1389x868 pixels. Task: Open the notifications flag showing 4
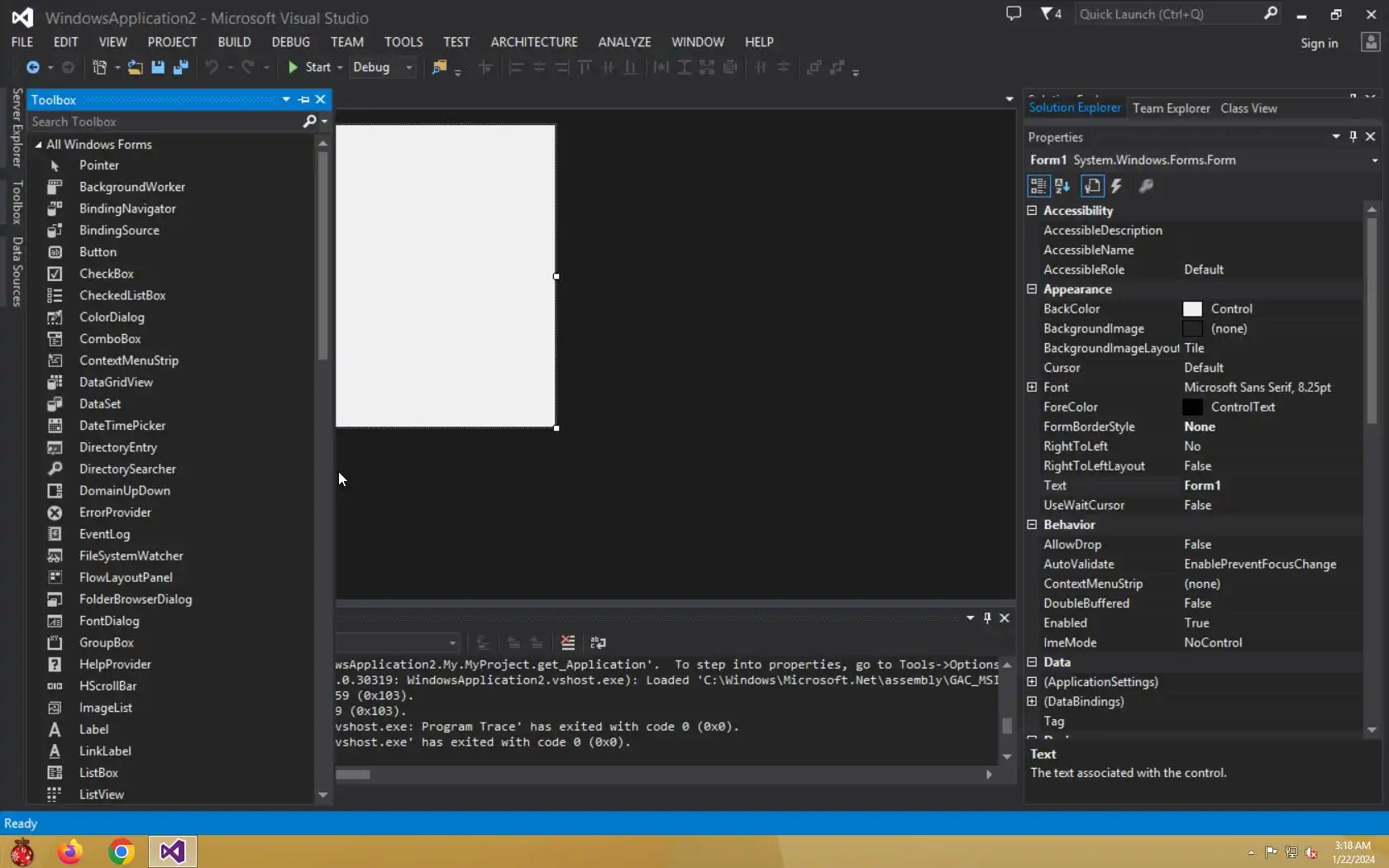1051,14
